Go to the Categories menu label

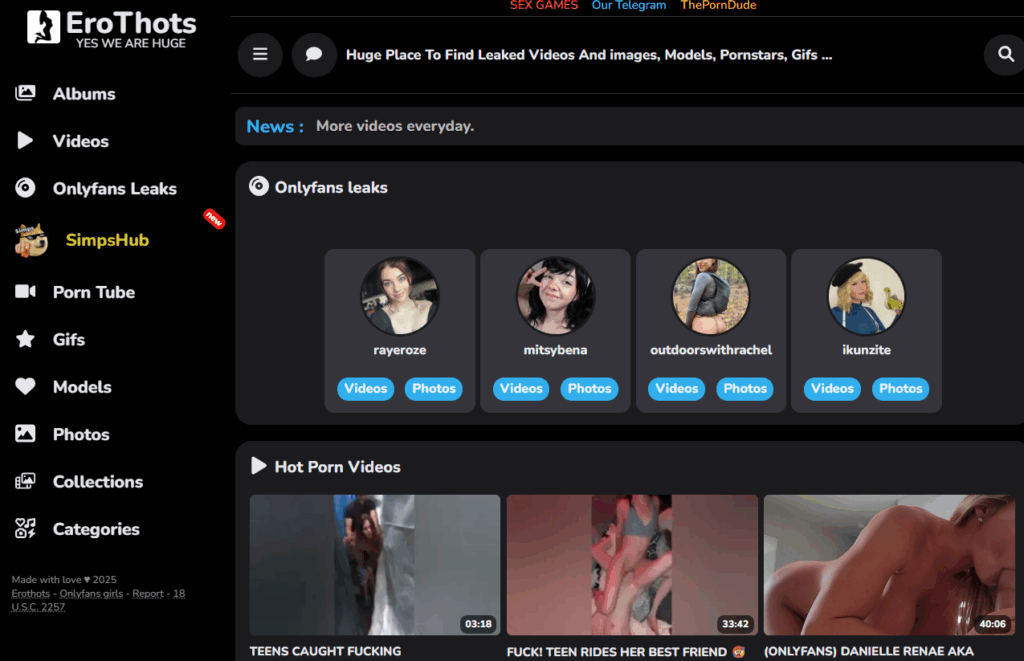point(96,529)
